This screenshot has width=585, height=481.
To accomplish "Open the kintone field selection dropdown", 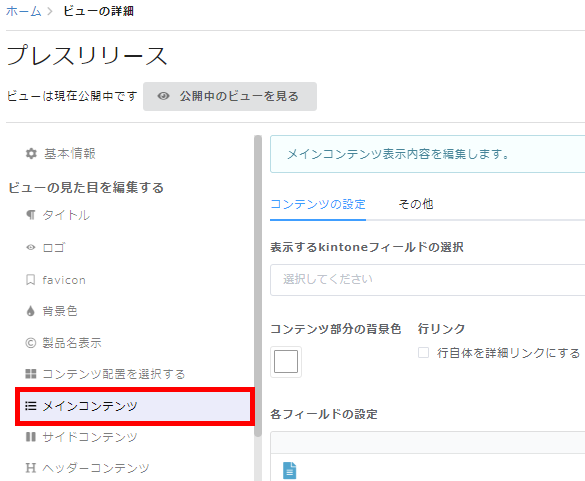I will (x=428, y=279).
